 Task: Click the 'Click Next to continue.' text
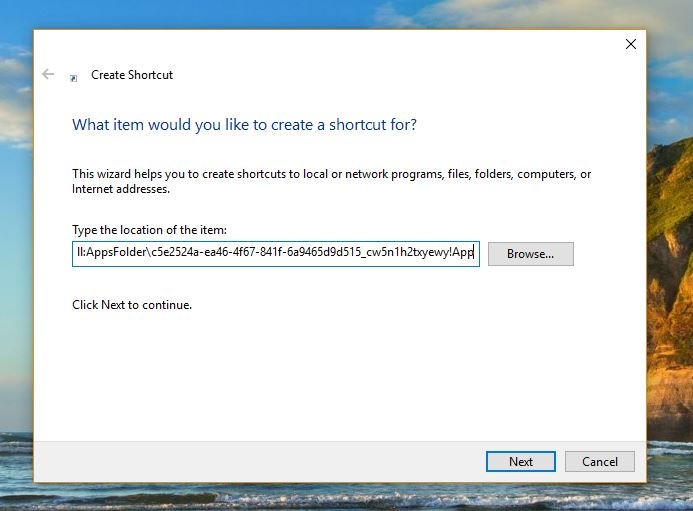coord(132,305)
